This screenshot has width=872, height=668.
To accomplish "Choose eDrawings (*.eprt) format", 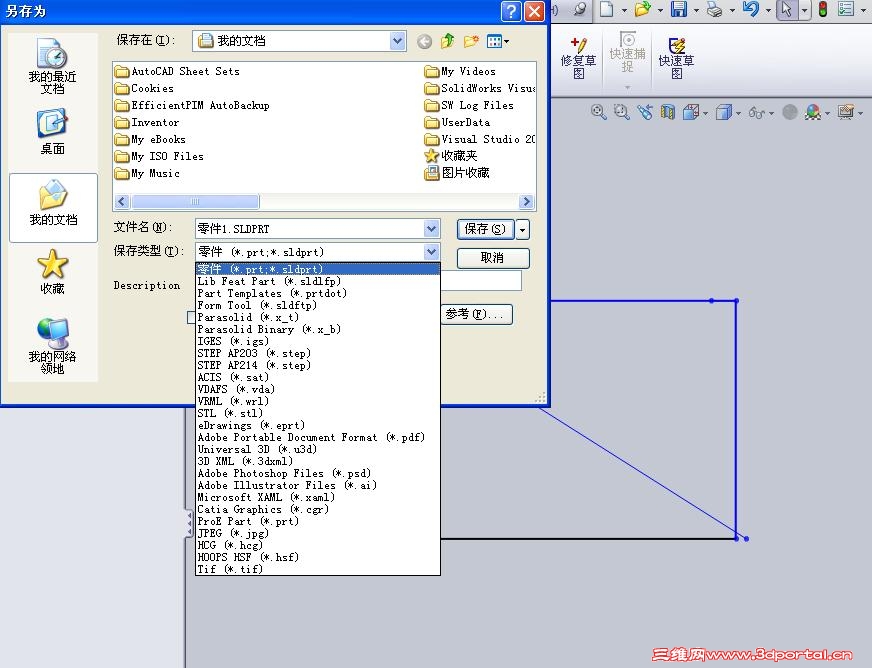I will coord(318,425).
